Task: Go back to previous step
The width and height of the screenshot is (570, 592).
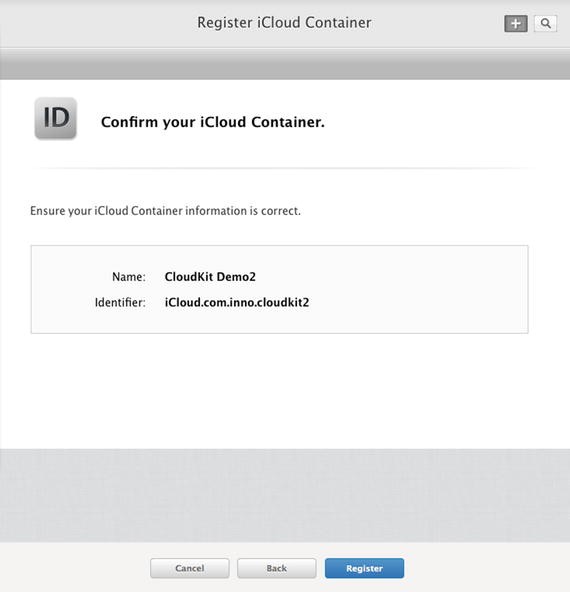Action: 277,568
